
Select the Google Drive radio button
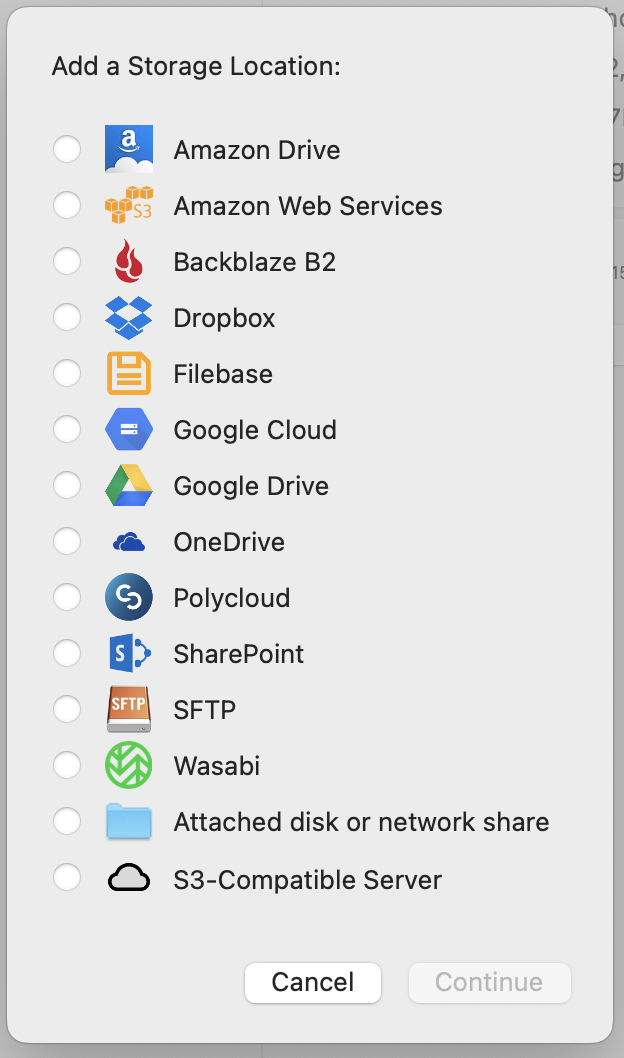click(67, 486)
